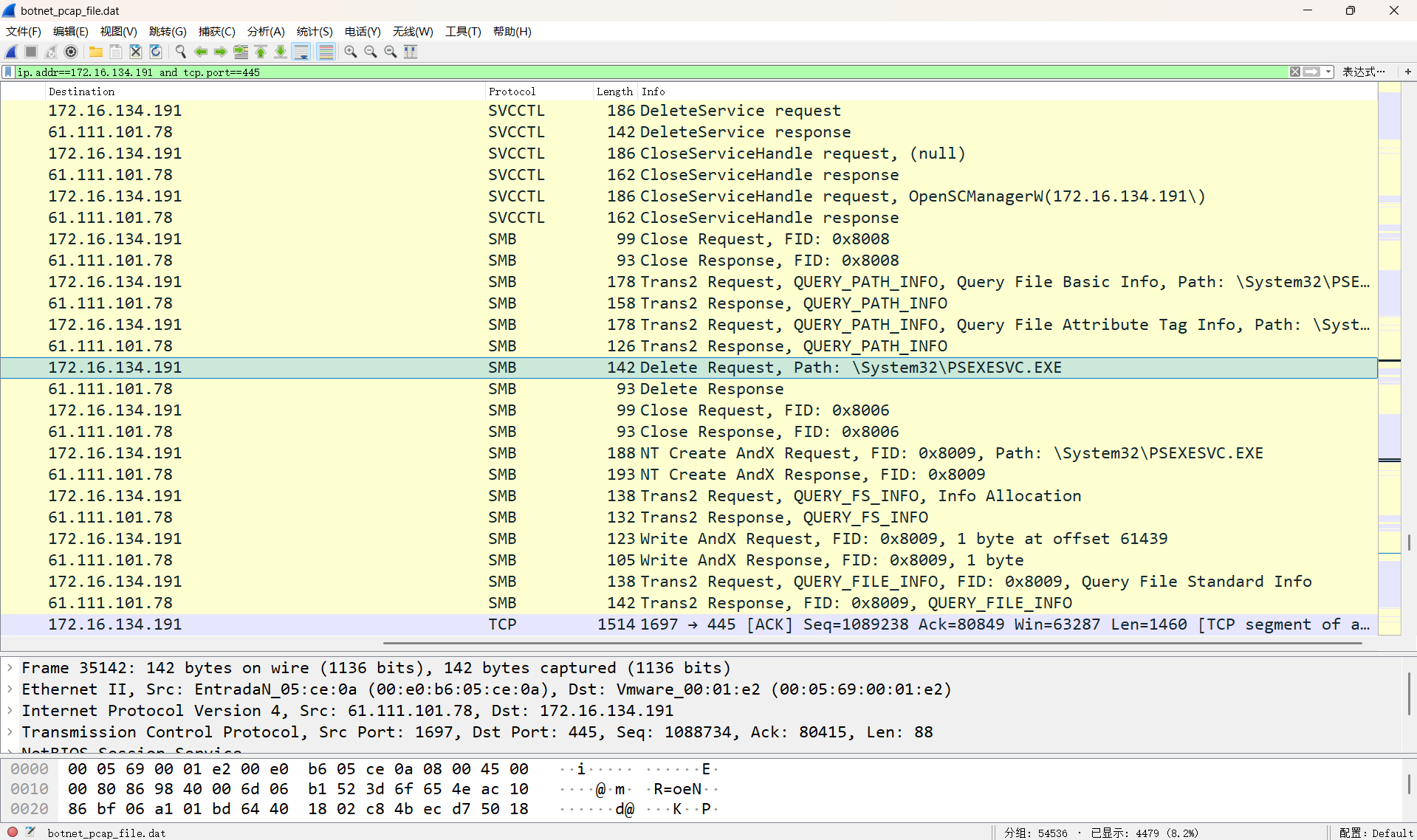1417x840 pixels.
Task: Clear the display filter
Action: click(1295, 72)
